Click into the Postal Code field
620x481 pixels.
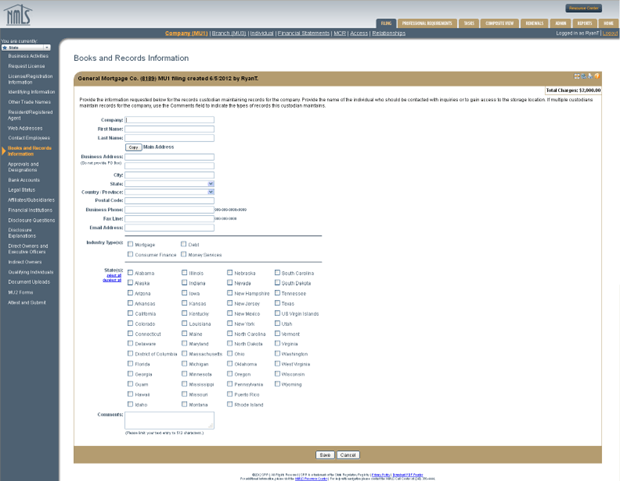coord(170,201)
